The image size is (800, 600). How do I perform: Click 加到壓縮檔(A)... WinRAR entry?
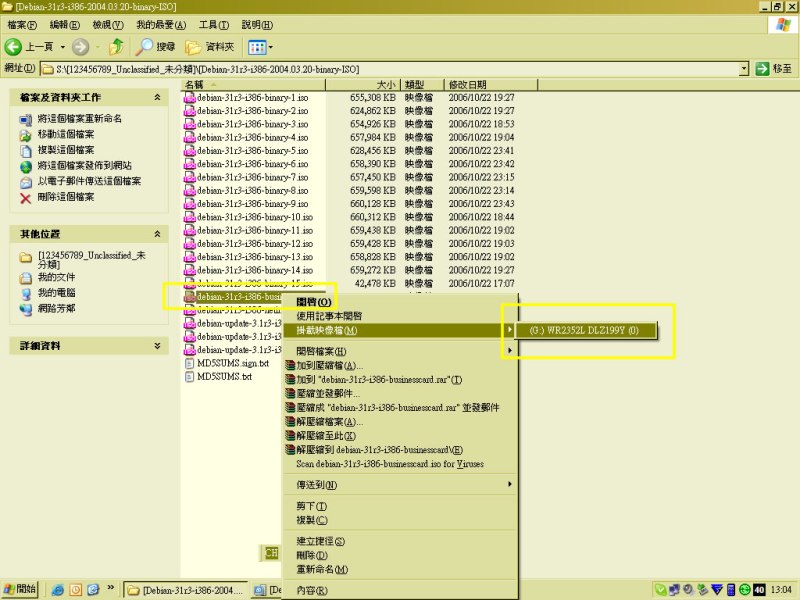[x=401, y=365]
